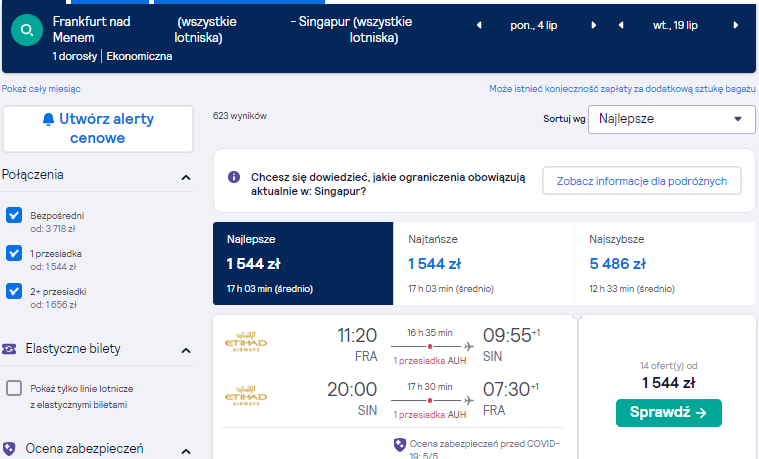Image resolution: width=759 pixels, height=459 pixels.
Task: Open Pokaż cały miesiąc link
Action: tap(41, 89)
